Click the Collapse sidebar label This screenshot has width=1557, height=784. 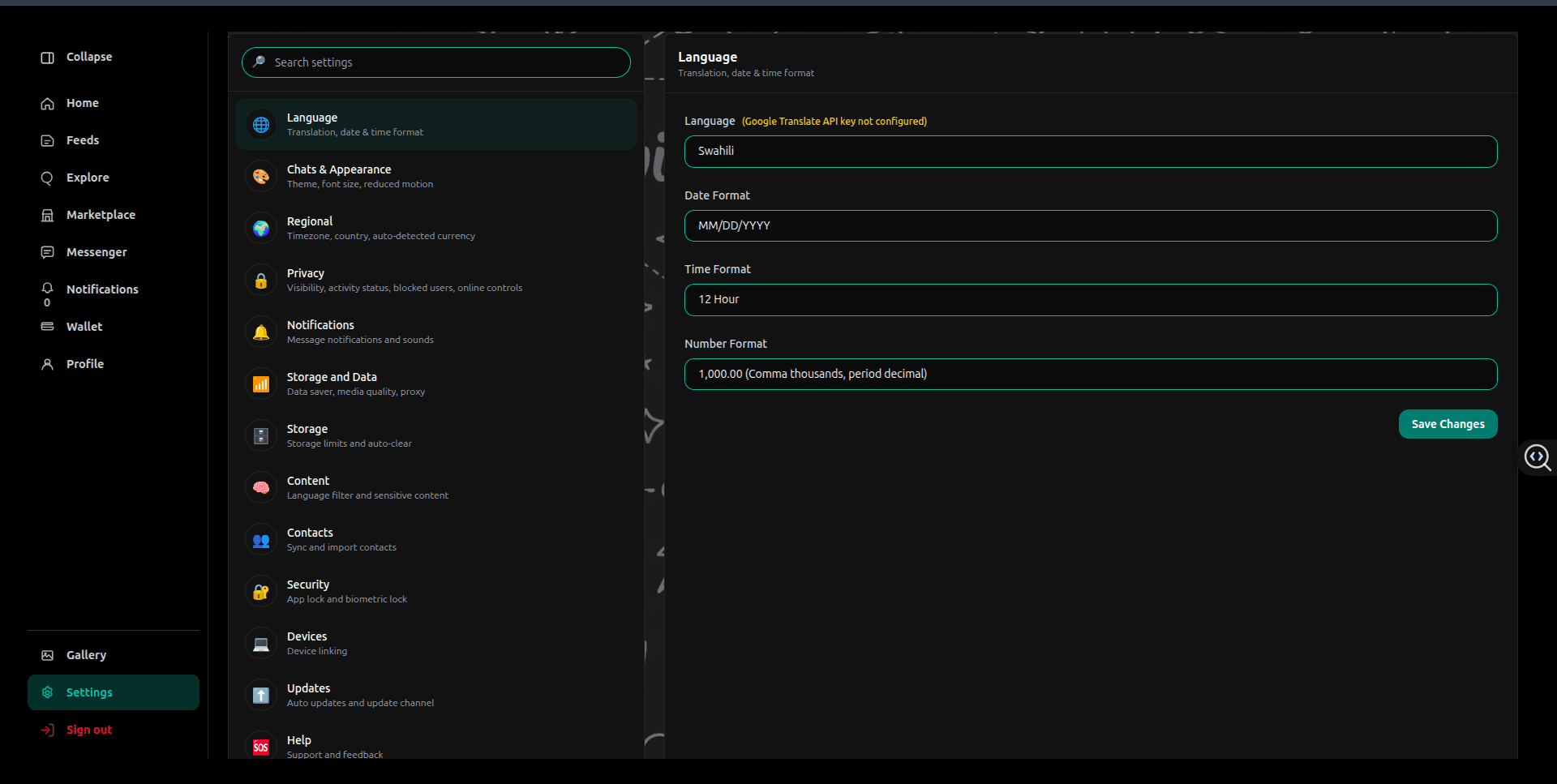[89, 57]
